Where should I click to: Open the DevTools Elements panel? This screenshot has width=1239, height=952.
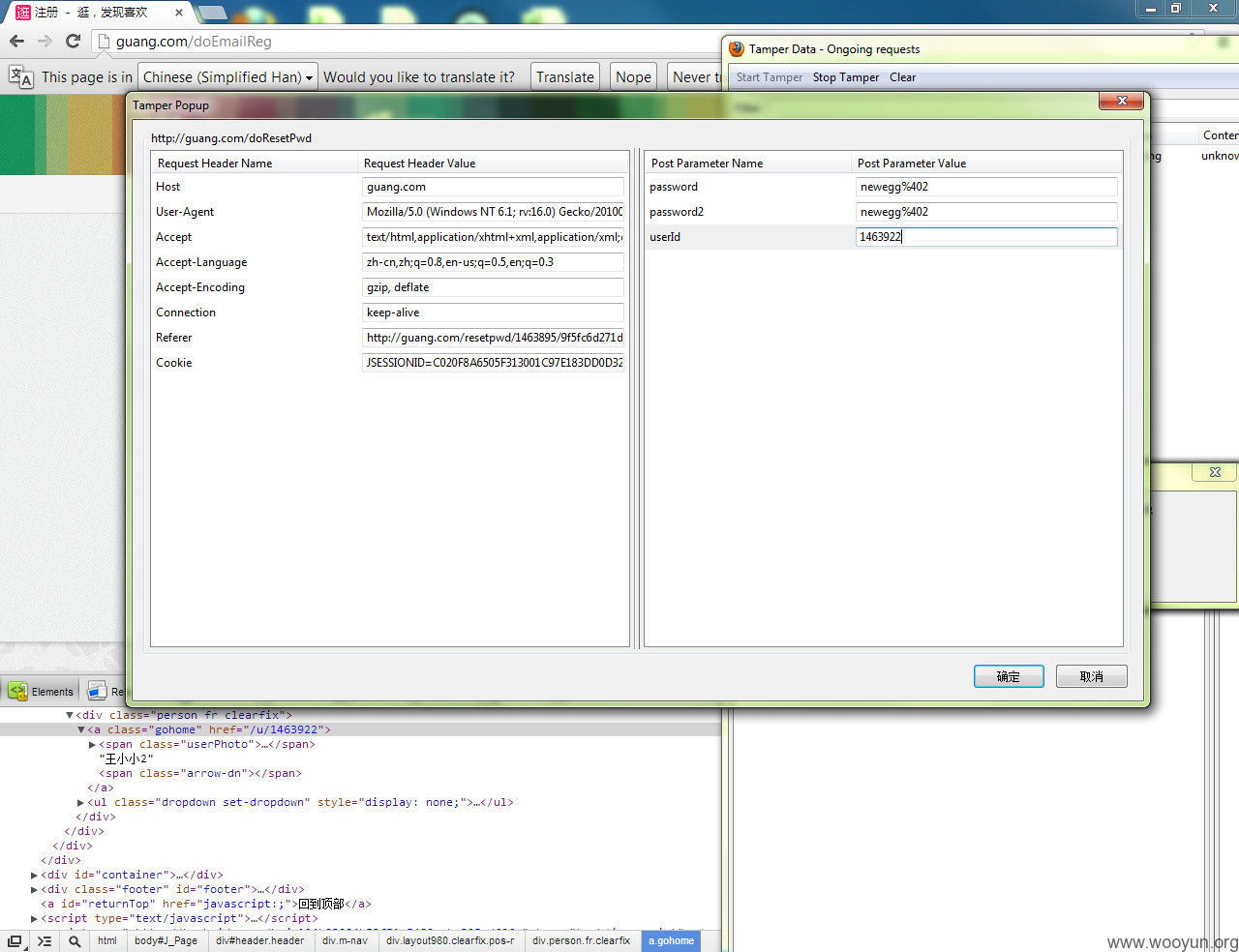(41, 691)
